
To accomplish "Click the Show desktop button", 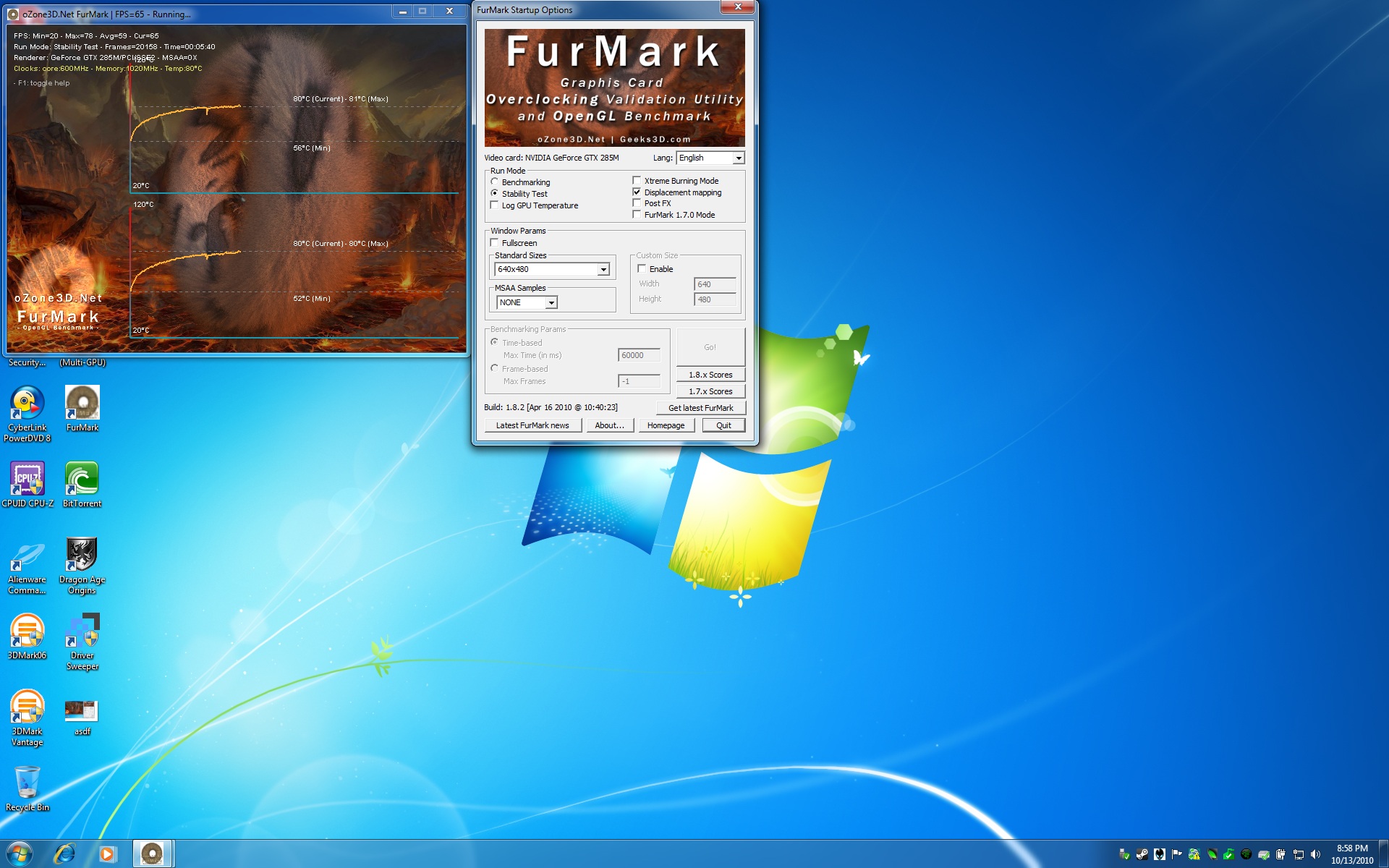I will tap(1383, 854).
